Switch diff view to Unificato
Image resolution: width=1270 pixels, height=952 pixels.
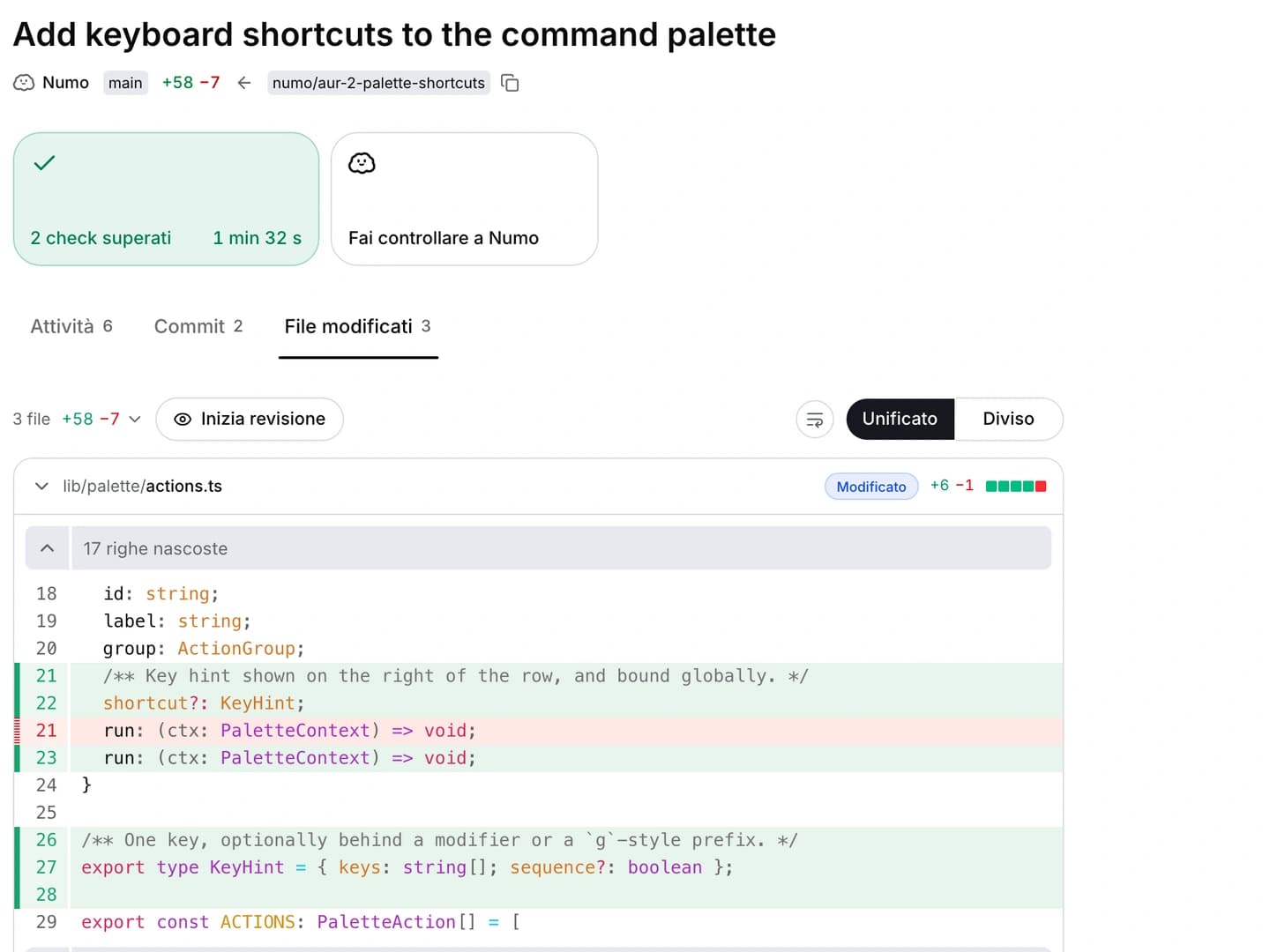click(900, 420)
